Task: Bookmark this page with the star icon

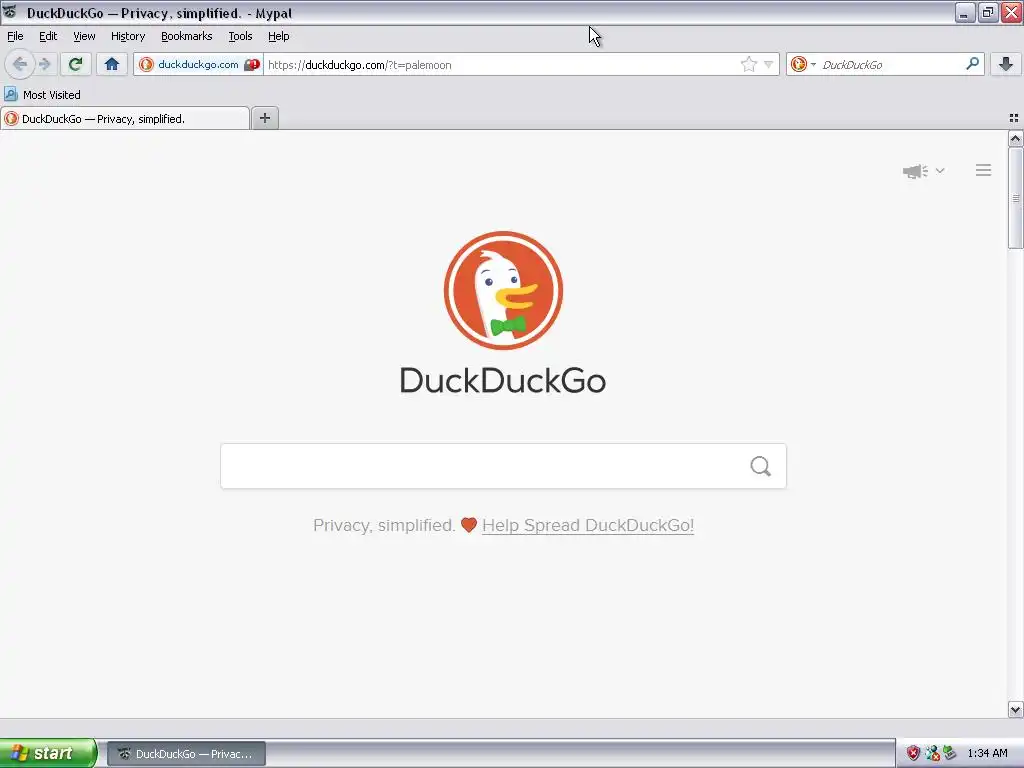Action: pyautogui.click(x=748, y=64)
